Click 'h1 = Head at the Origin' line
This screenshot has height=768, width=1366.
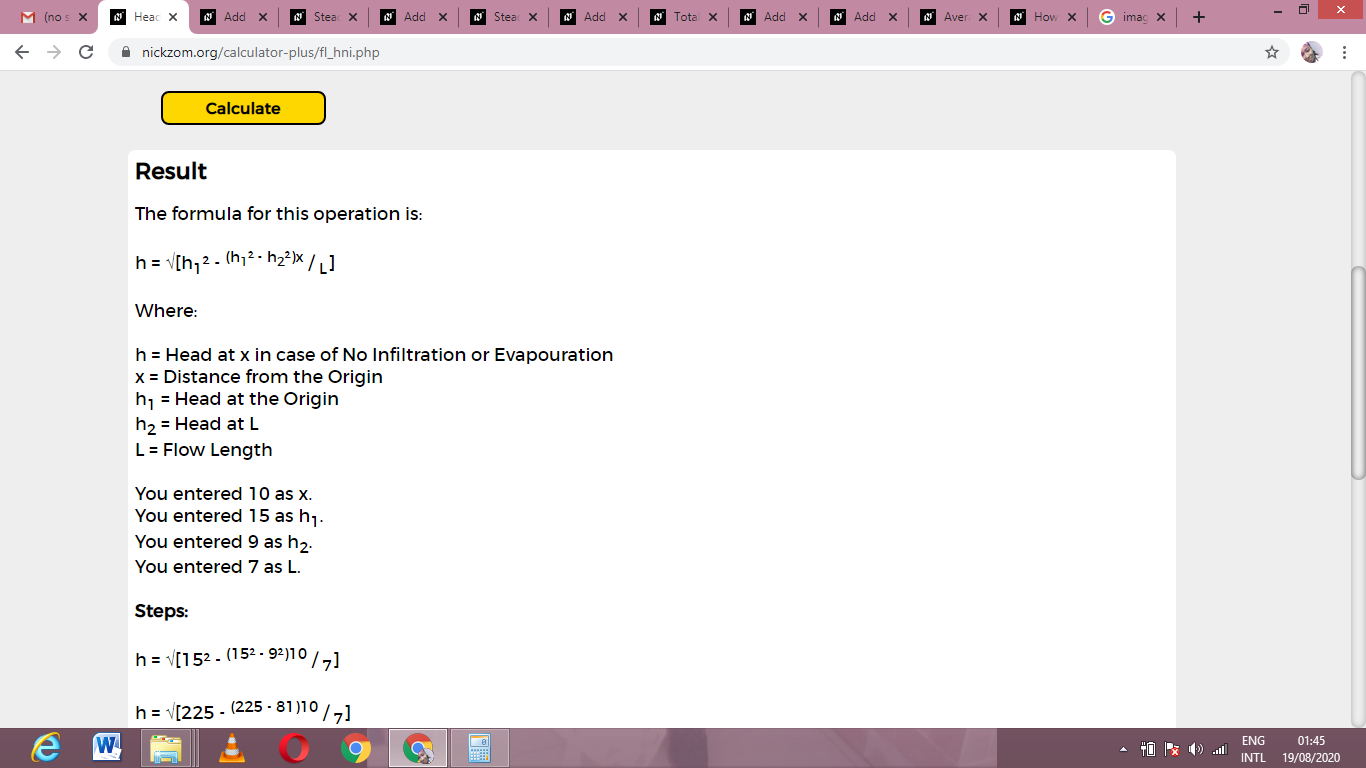(237, 400)
